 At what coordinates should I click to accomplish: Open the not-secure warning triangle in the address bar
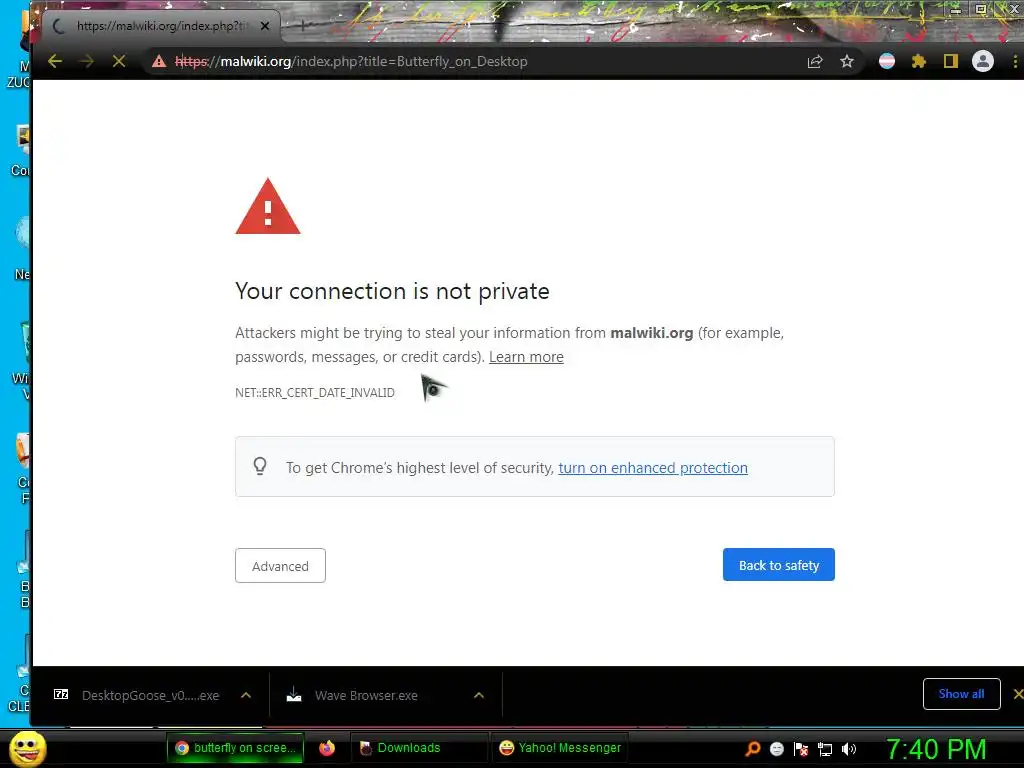(x=159, y=61)
